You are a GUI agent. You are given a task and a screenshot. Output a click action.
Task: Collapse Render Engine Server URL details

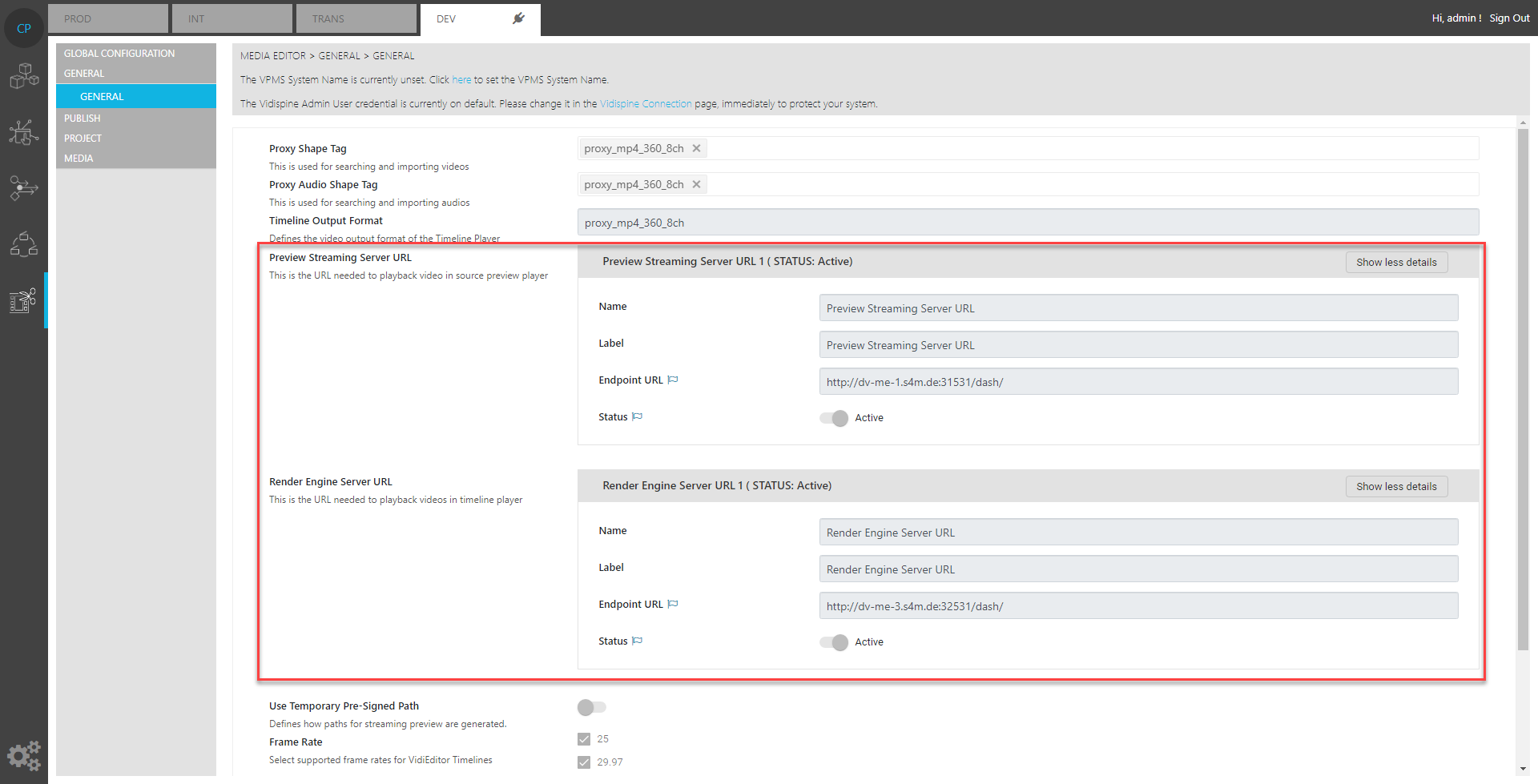point(1396,486)
